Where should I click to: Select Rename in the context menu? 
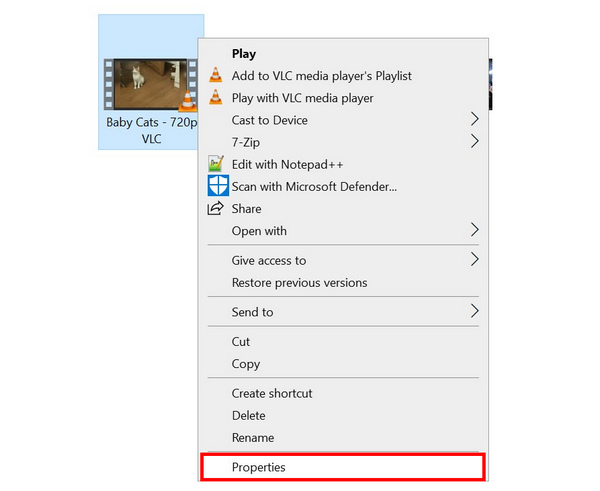pyautogui.click(x=343, y=437)
